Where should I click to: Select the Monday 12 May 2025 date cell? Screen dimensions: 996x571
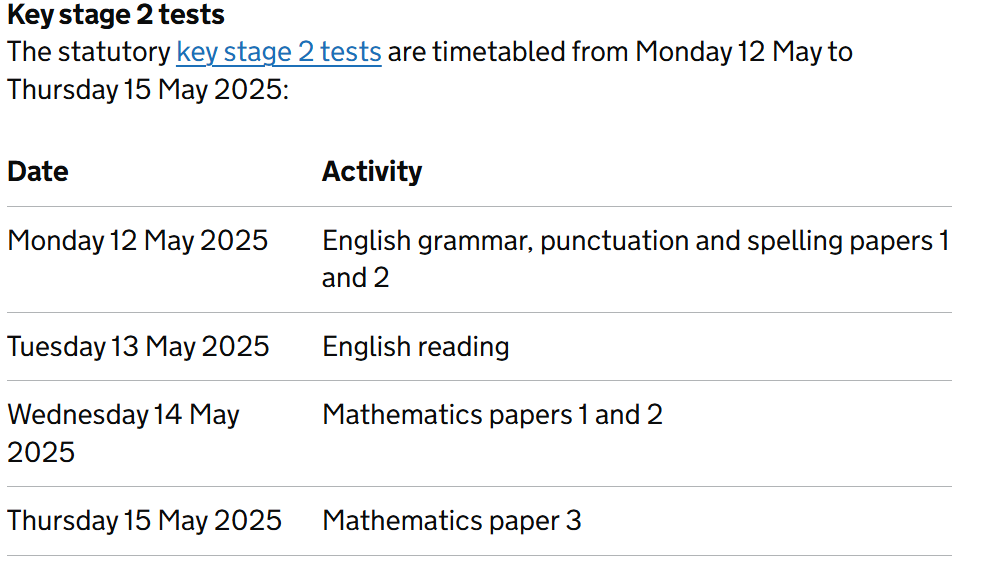pos(138,241)
